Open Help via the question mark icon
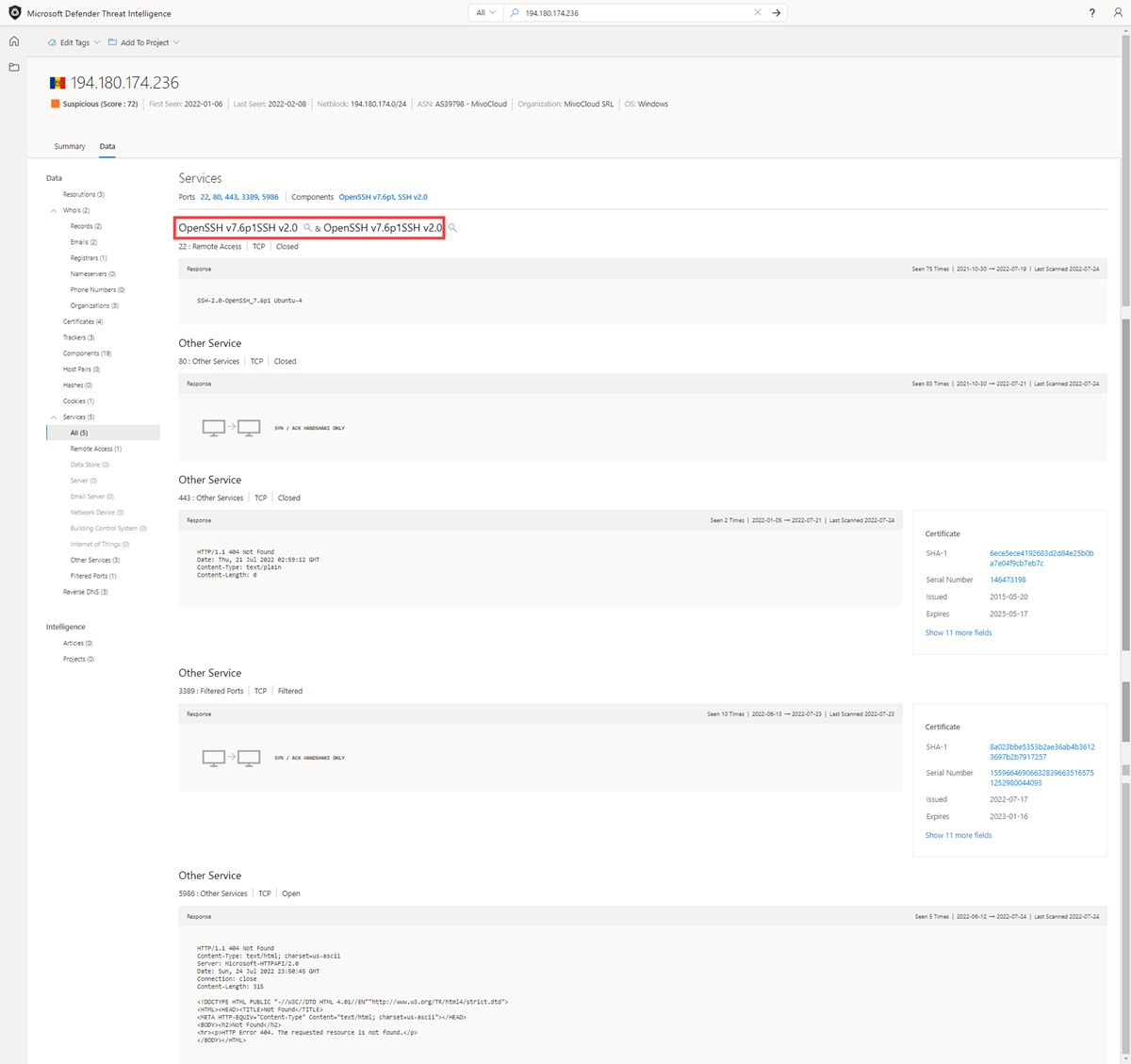Screen dimensions: 1131x1064 tap(1091, 12)
